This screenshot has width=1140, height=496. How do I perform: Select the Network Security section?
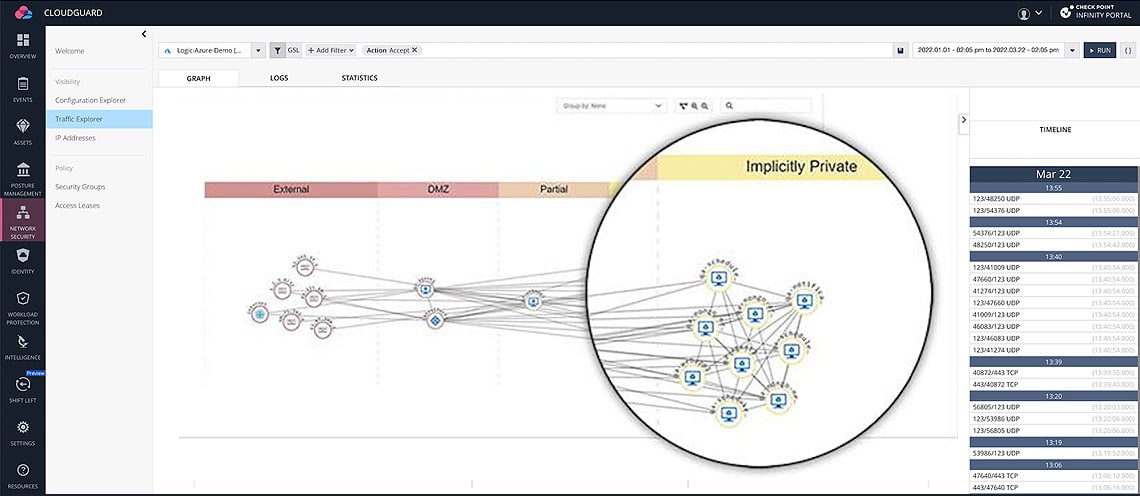tap(23, 221)
